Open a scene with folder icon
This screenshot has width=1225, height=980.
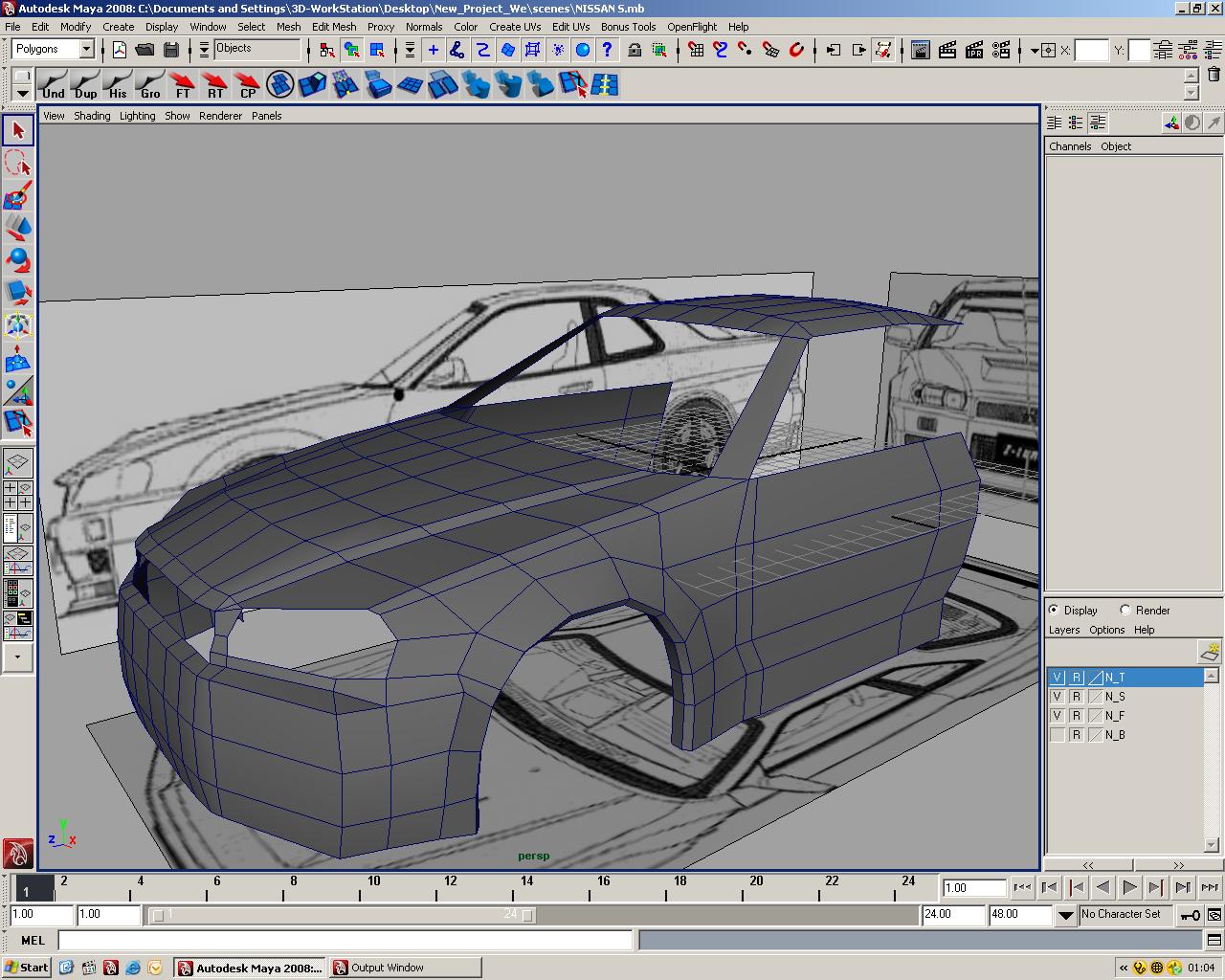tap(145, 50)
